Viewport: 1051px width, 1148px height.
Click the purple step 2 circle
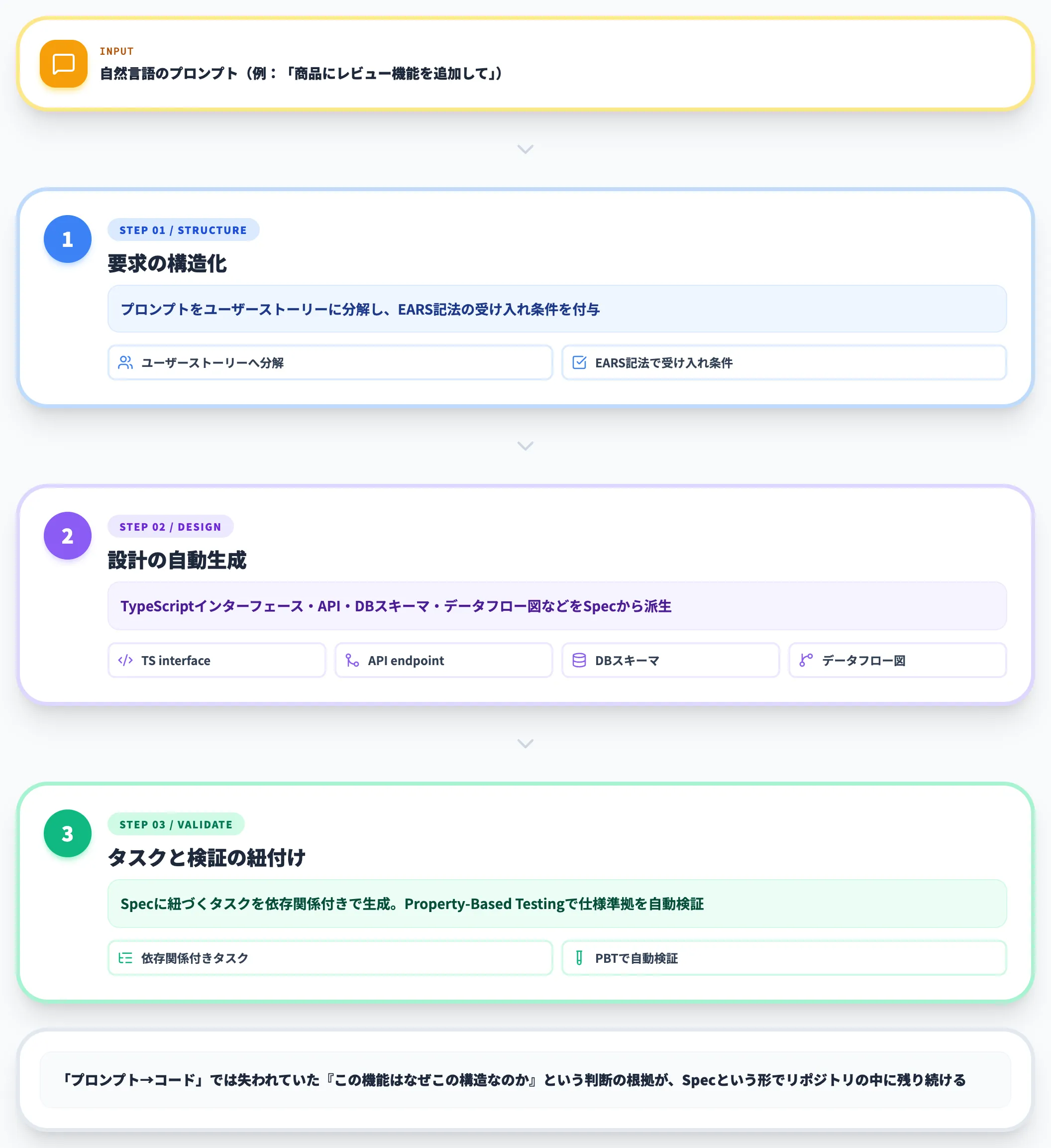68,535
